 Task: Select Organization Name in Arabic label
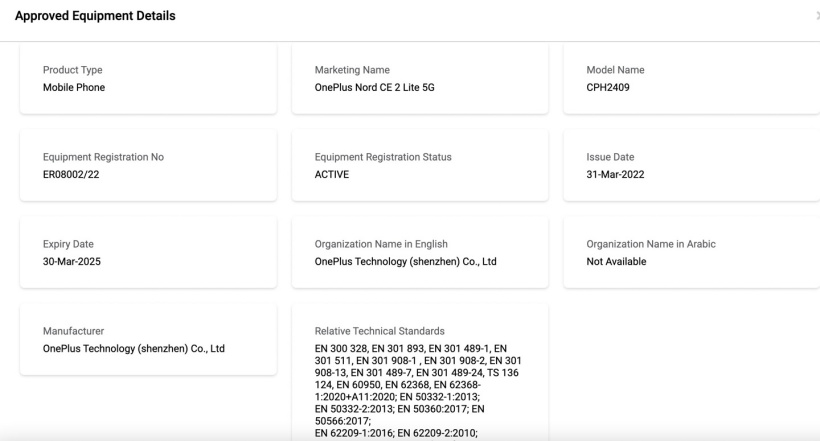click(x=651, y=244)
